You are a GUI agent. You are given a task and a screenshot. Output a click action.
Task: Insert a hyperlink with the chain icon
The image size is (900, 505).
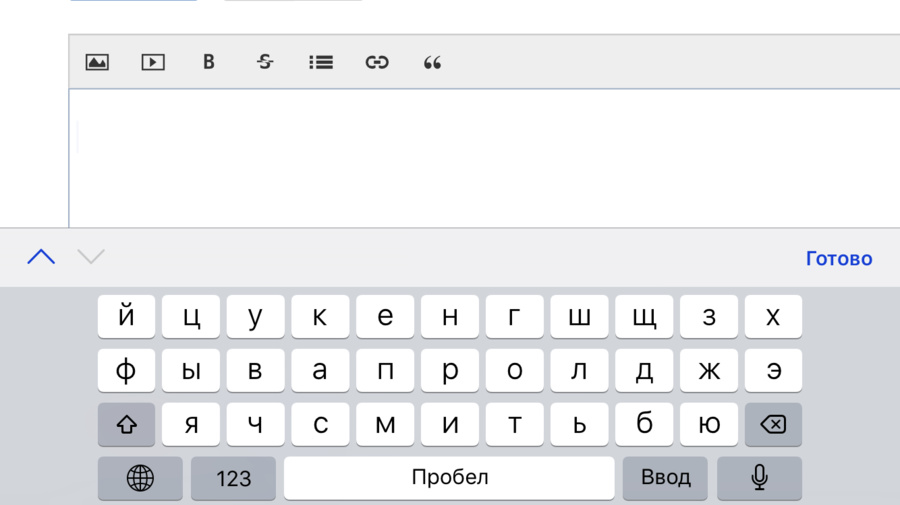[377, 62]
